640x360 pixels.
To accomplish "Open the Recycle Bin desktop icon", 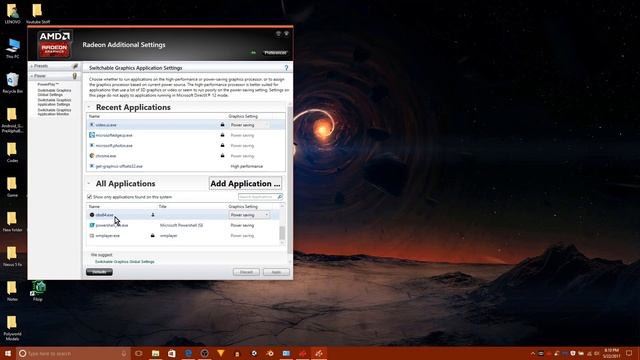I will 13,83.
